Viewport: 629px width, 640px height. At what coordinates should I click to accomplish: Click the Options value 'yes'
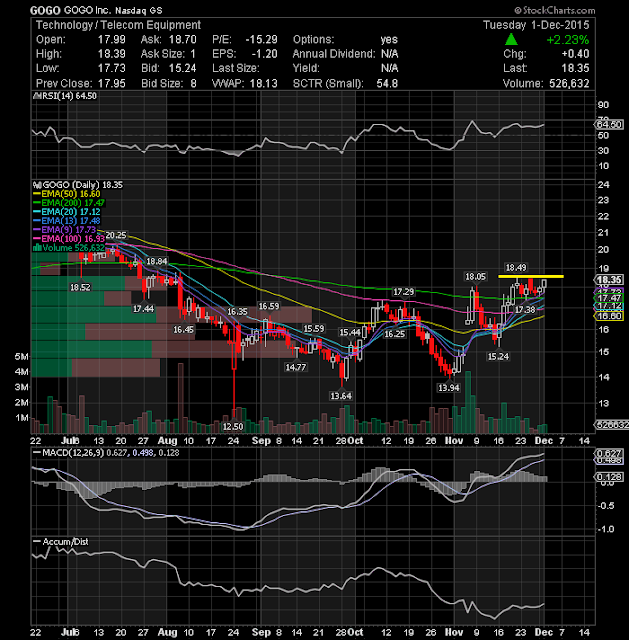pyautogui.click(x=389, y=40)
